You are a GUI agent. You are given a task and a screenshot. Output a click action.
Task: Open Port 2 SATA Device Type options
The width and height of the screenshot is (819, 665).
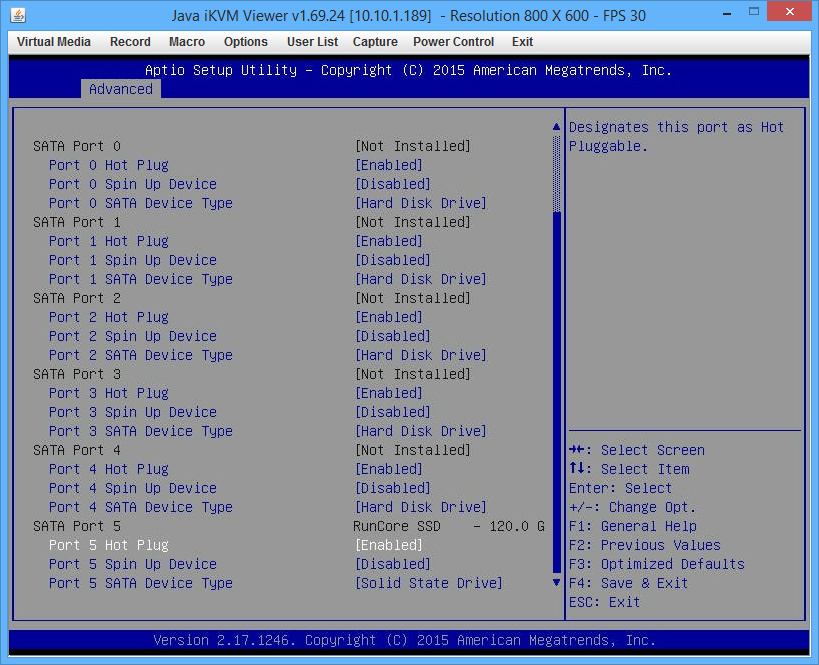click(420, 355)
